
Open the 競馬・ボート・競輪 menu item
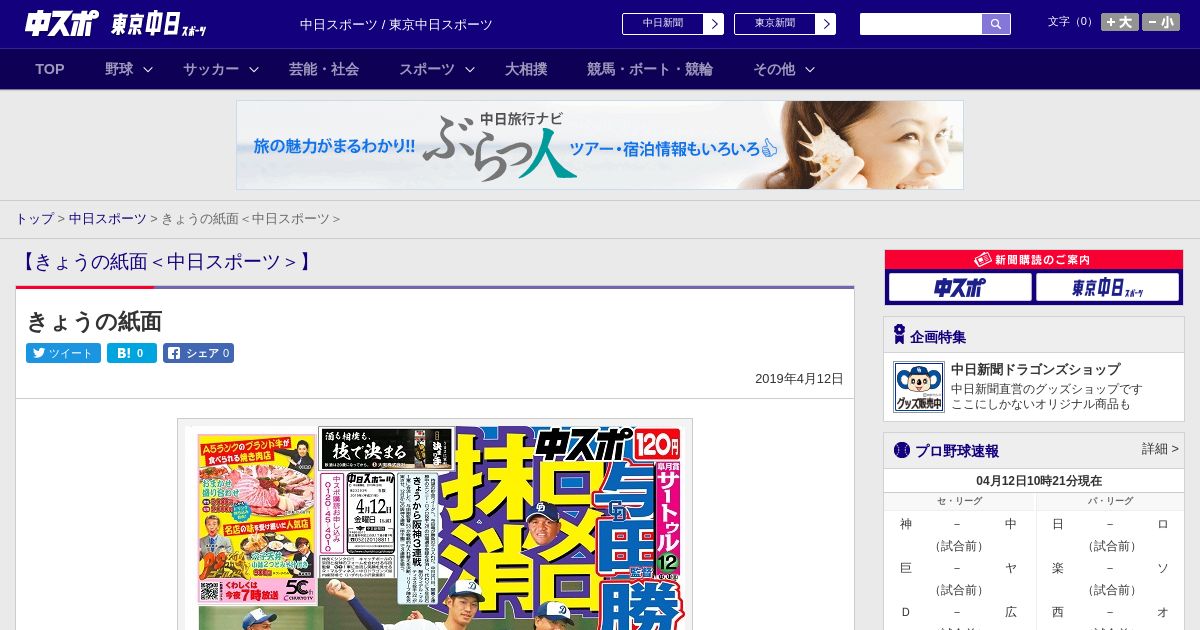tap(650, 69)
